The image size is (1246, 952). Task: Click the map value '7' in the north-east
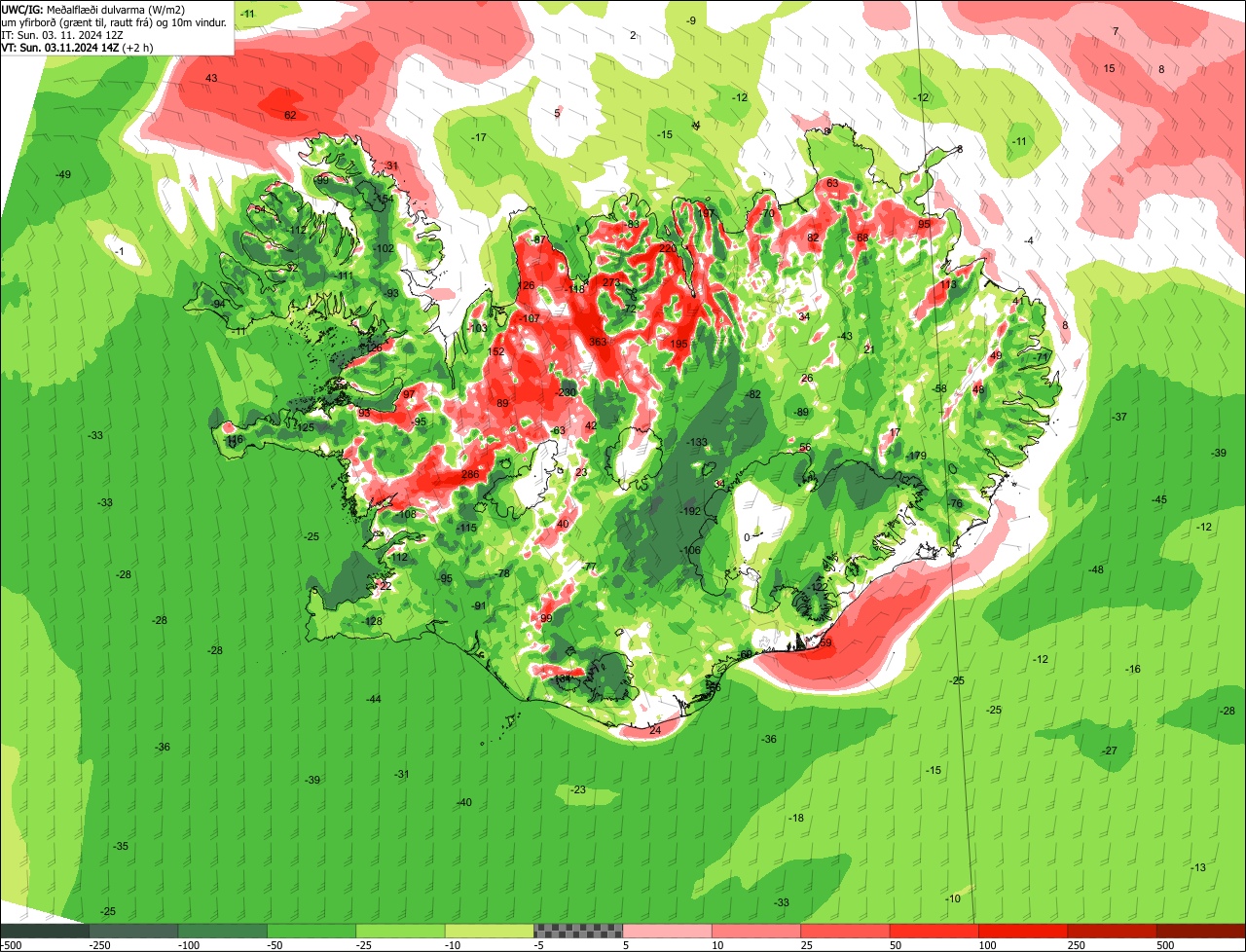tap(1116, 31)
